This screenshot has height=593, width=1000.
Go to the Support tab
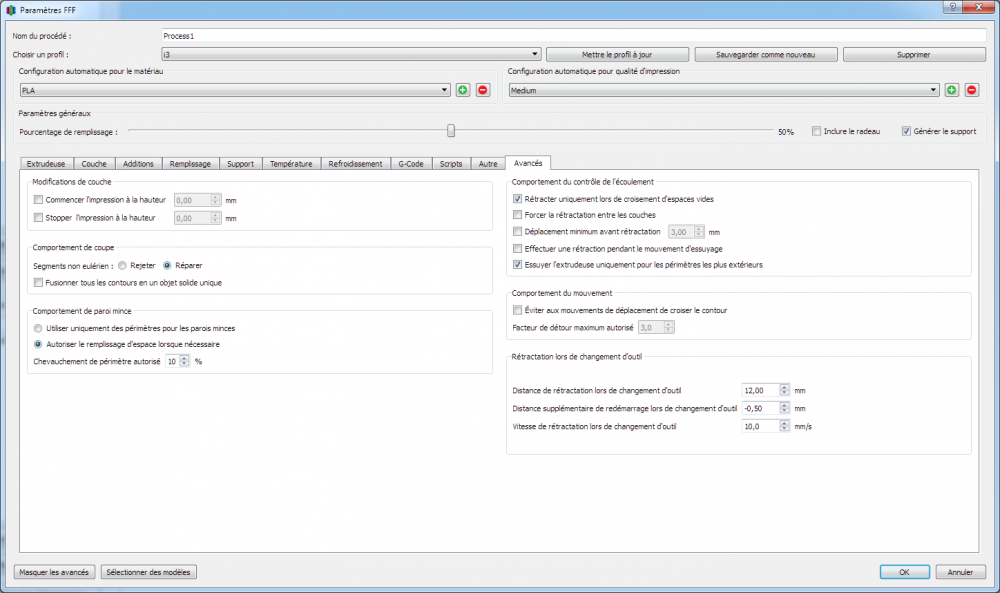click(x=240, y=164)
